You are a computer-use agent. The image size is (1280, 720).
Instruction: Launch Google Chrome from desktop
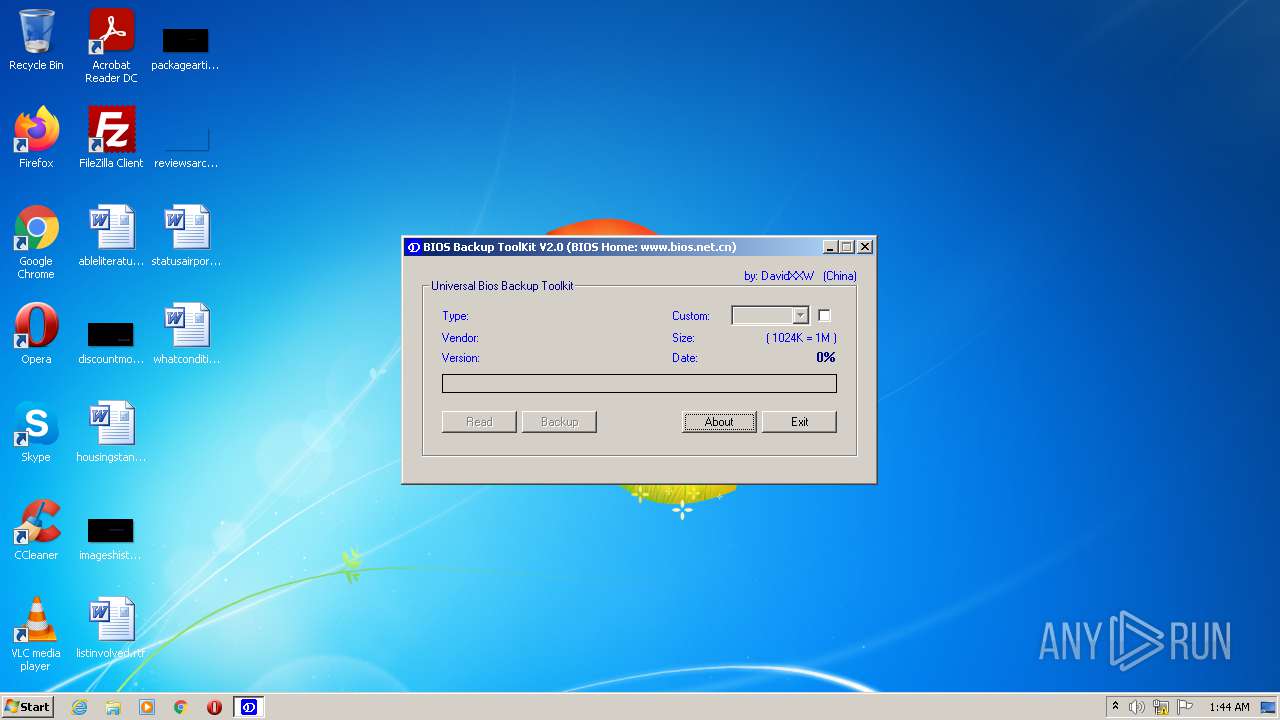point(36,242)
